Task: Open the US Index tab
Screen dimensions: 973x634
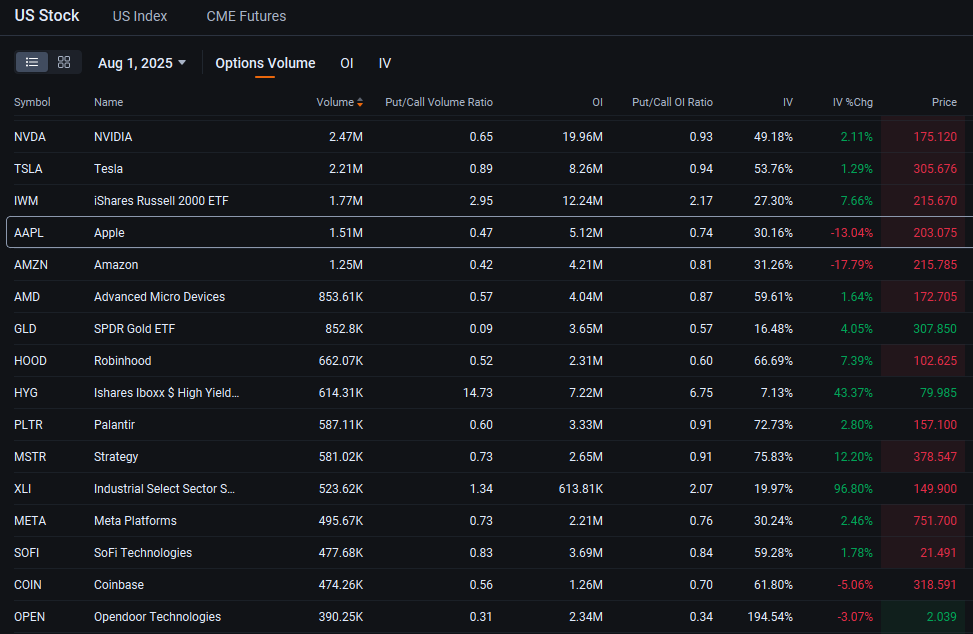Action: pyautogui.click(x=140, y=16)
